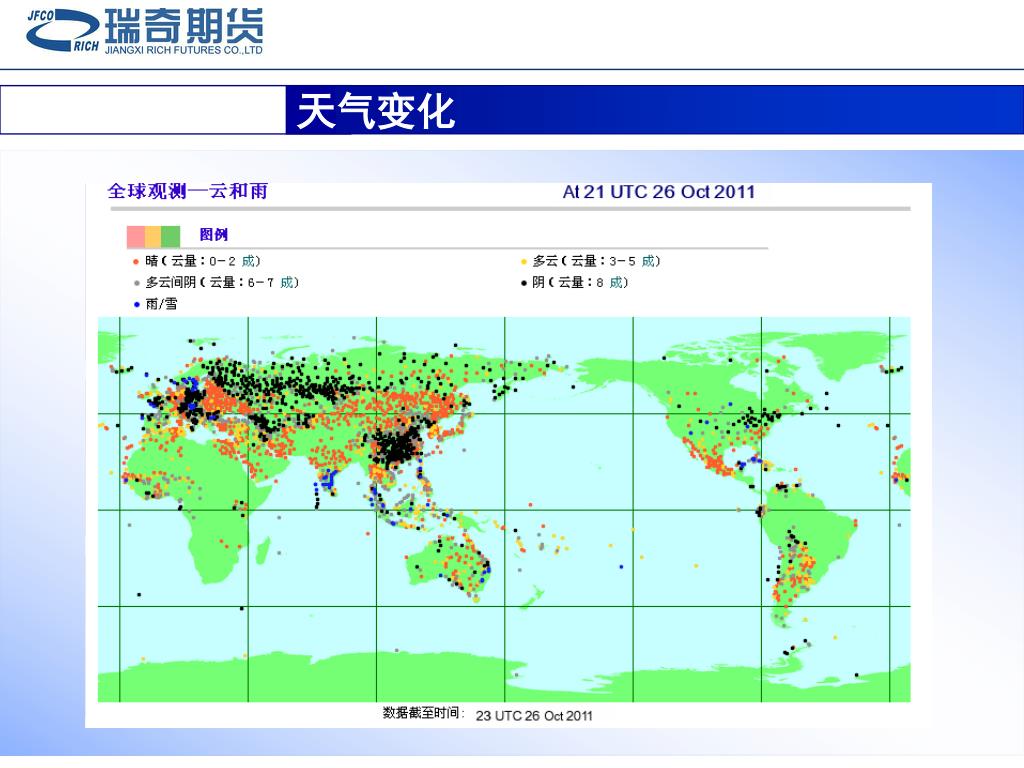
Task: Click the timestamp At 21 UTC 26 Oct 2011
Action: 659,191
